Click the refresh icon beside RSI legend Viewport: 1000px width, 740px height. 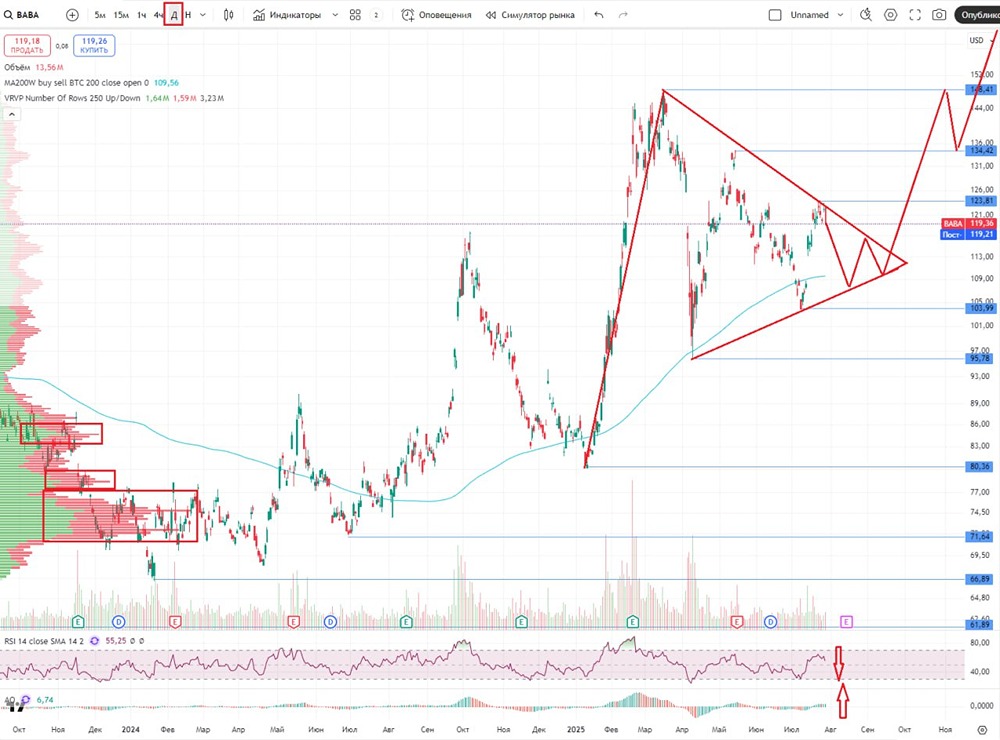tap(94, 640)
